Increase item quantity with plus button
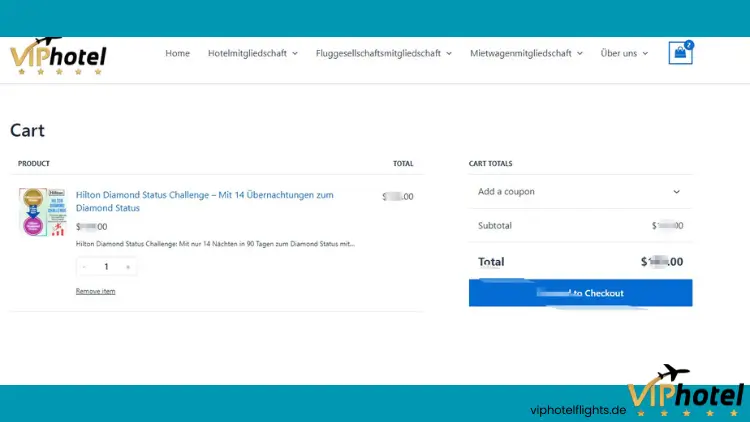Screen dimensions: 750x422 pos(128,267)
